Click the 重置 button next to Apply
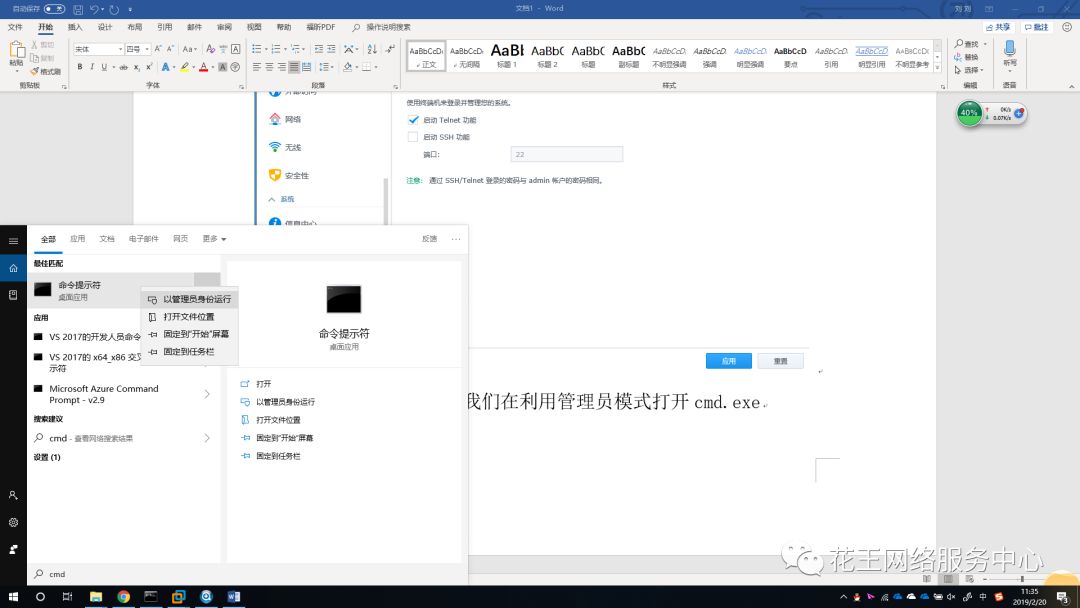This screenshot has width=1080, height=608. (781, 361)
